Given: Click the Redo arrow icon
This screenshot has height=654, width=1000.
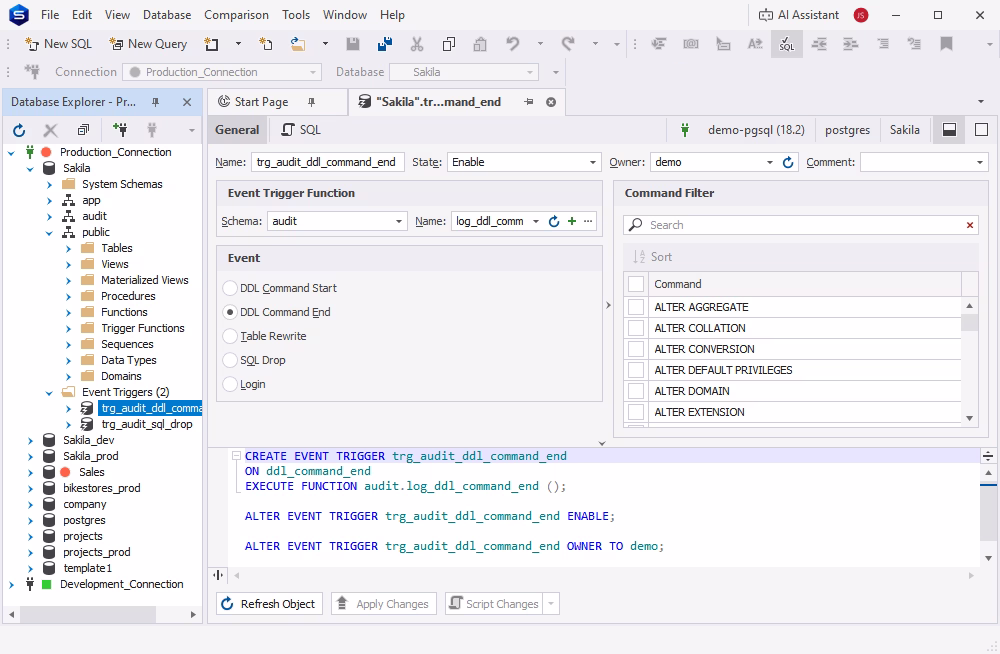Looking at the screenshot, I should tap(568, 44).
